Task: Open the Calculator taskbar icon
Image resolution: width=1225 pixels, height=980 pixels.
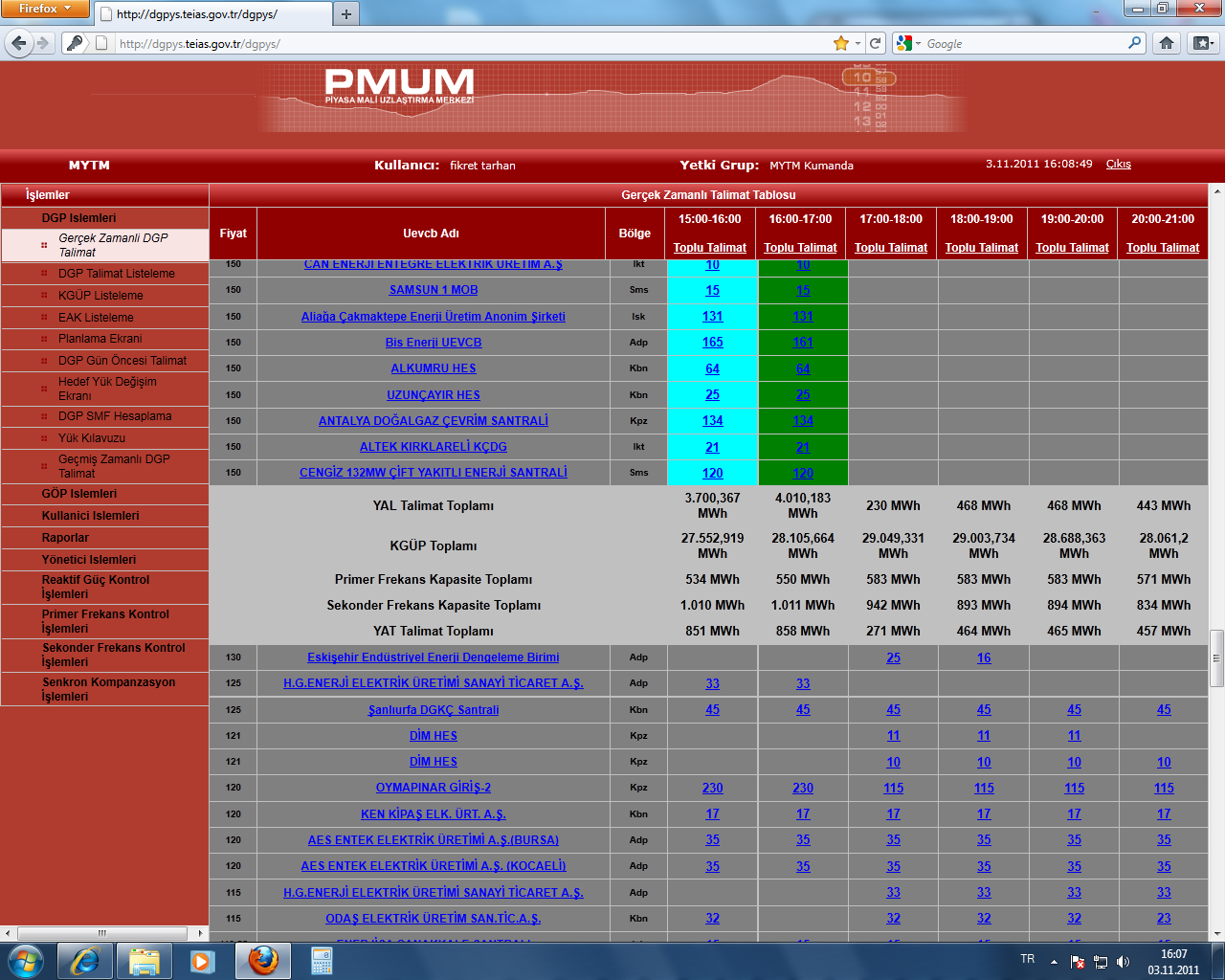Action: tap(322, 960)
